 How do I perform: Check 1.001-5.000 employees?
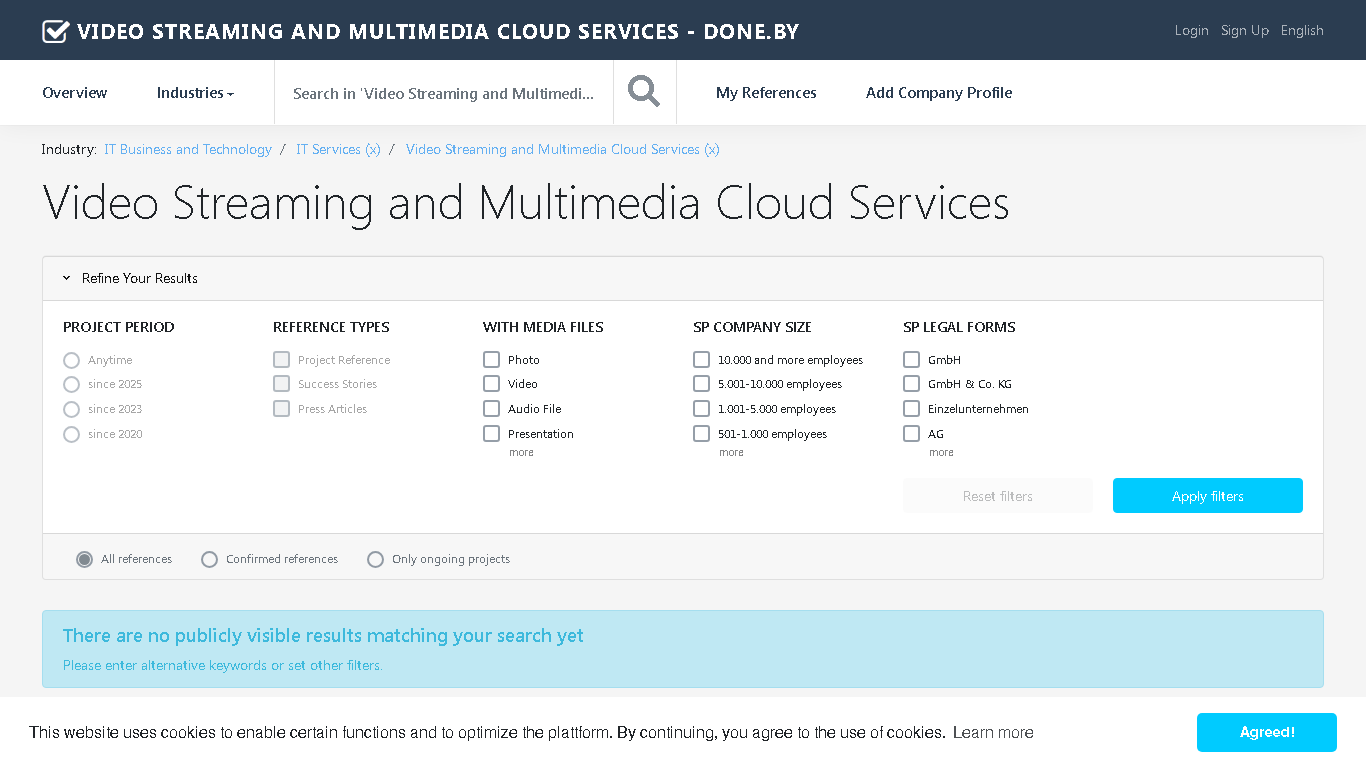tap(701, 408)
